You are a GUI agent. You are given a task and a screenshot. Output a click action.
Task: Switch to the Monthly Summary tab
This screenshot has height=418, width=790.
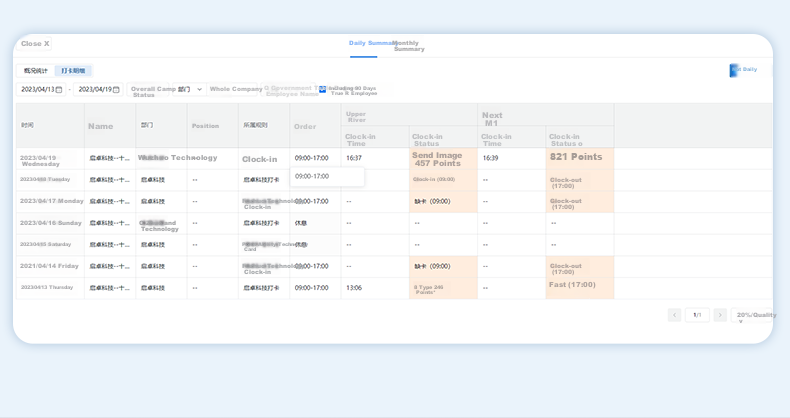(x=409, y=46)
